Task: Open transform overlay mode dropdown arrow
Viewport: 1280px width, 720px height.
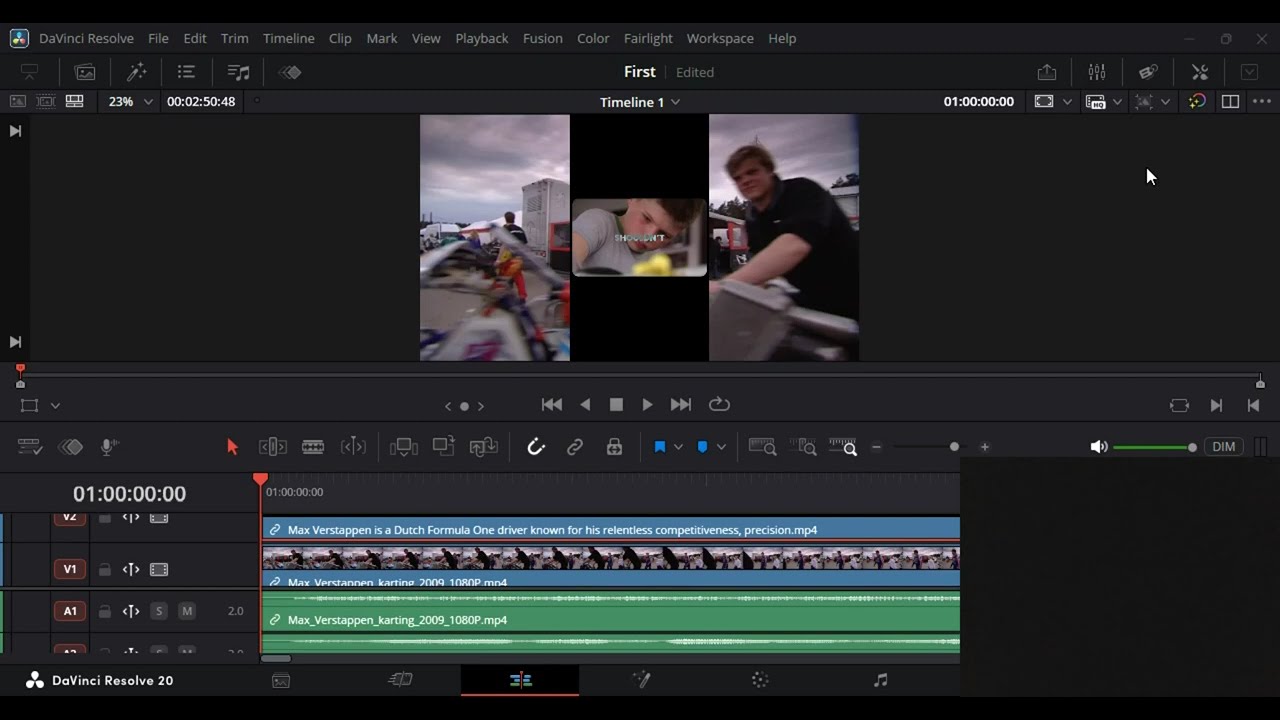Action: 55,405
